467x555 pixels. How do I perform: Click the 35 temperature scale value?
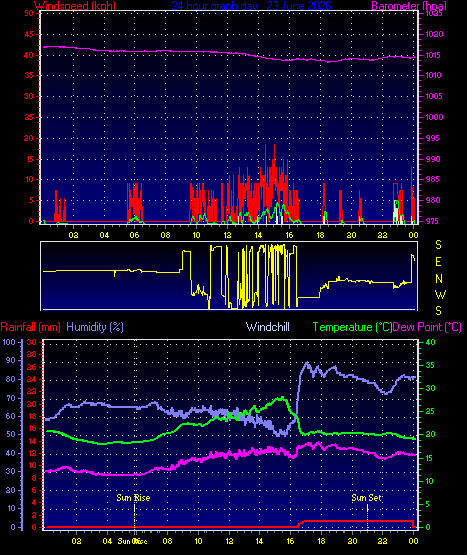point(430,365)
